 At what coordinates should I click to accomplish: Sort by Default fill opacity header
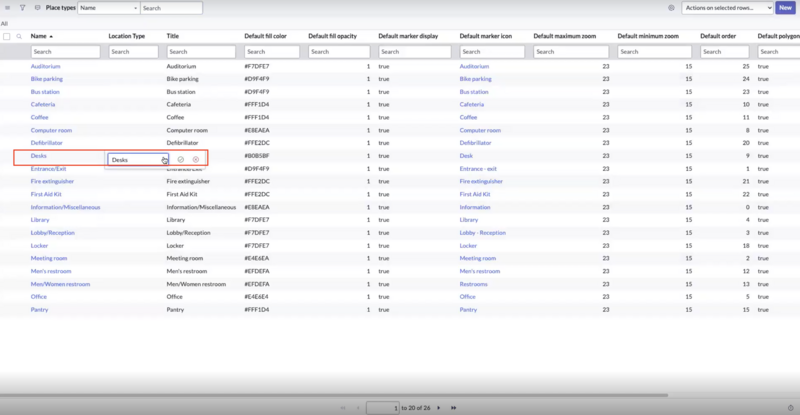[x=333, y=36]
